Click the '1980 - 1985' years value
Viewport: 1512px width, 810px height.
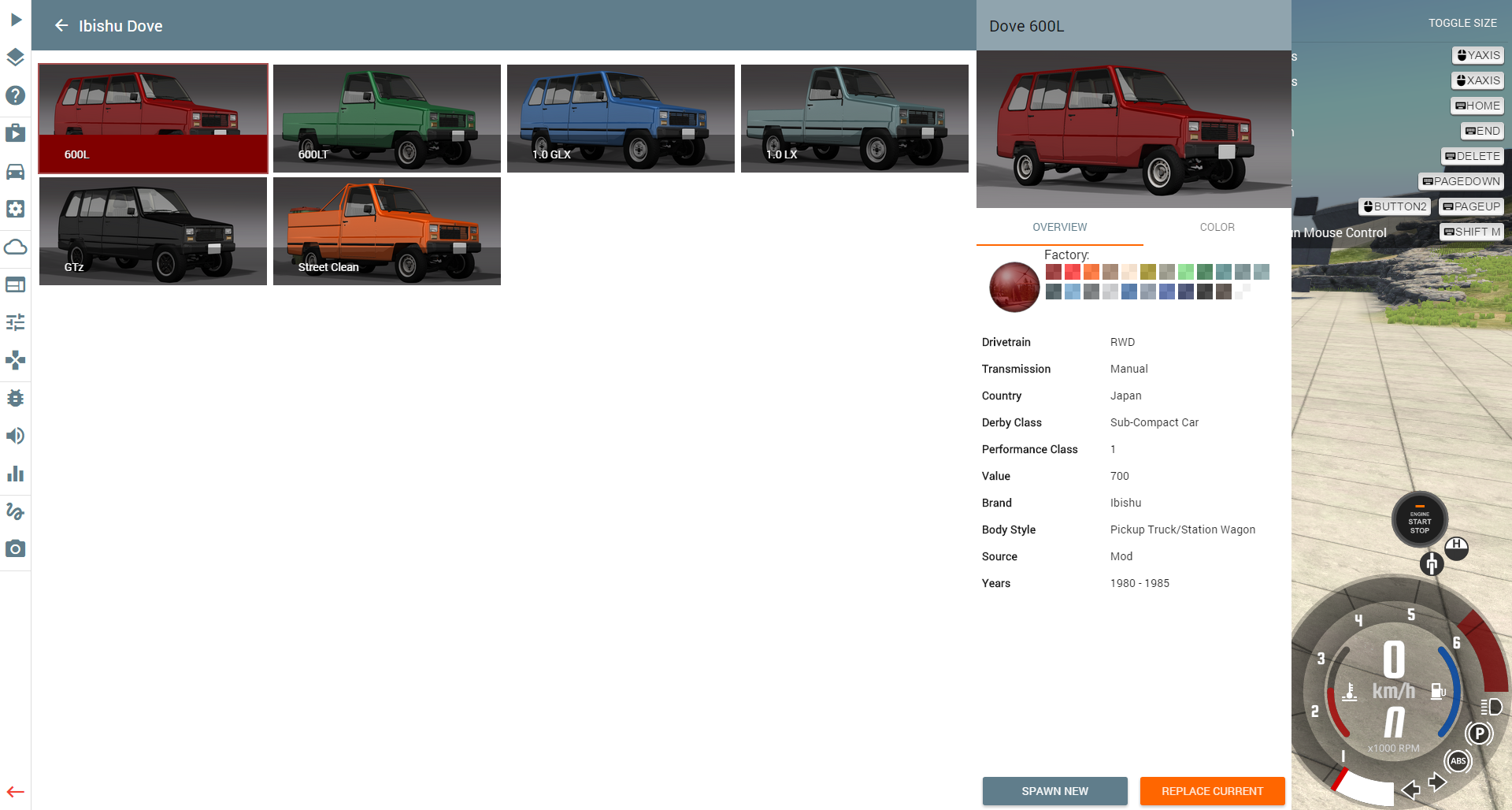click(1140, 583)
